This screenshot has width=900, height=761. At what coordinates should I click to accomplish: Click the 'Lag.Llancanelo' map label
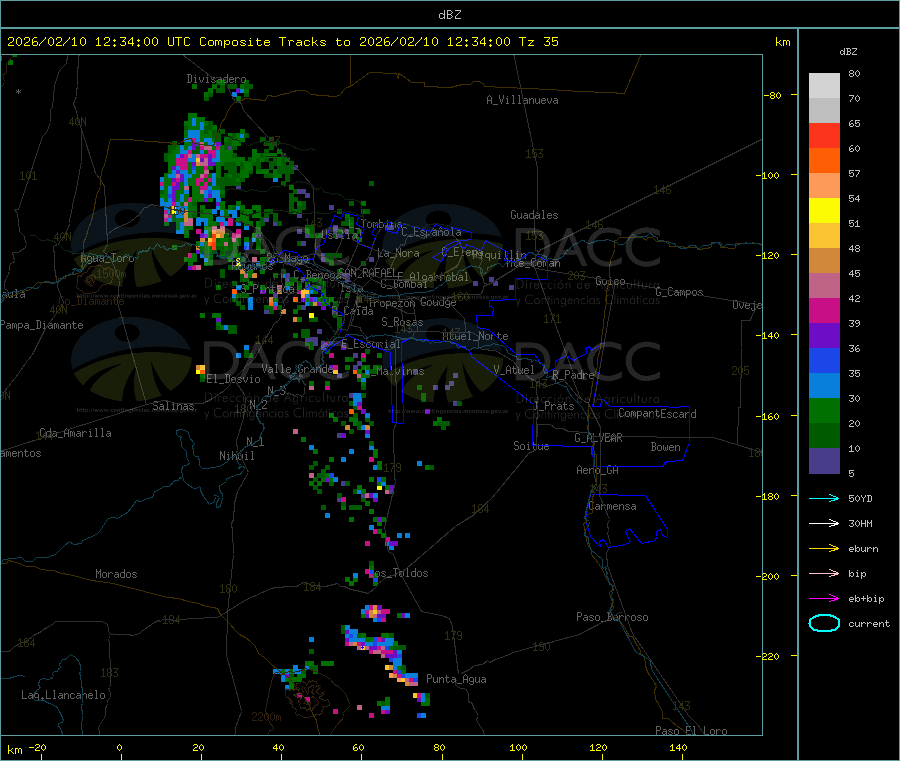coord(63,695)
